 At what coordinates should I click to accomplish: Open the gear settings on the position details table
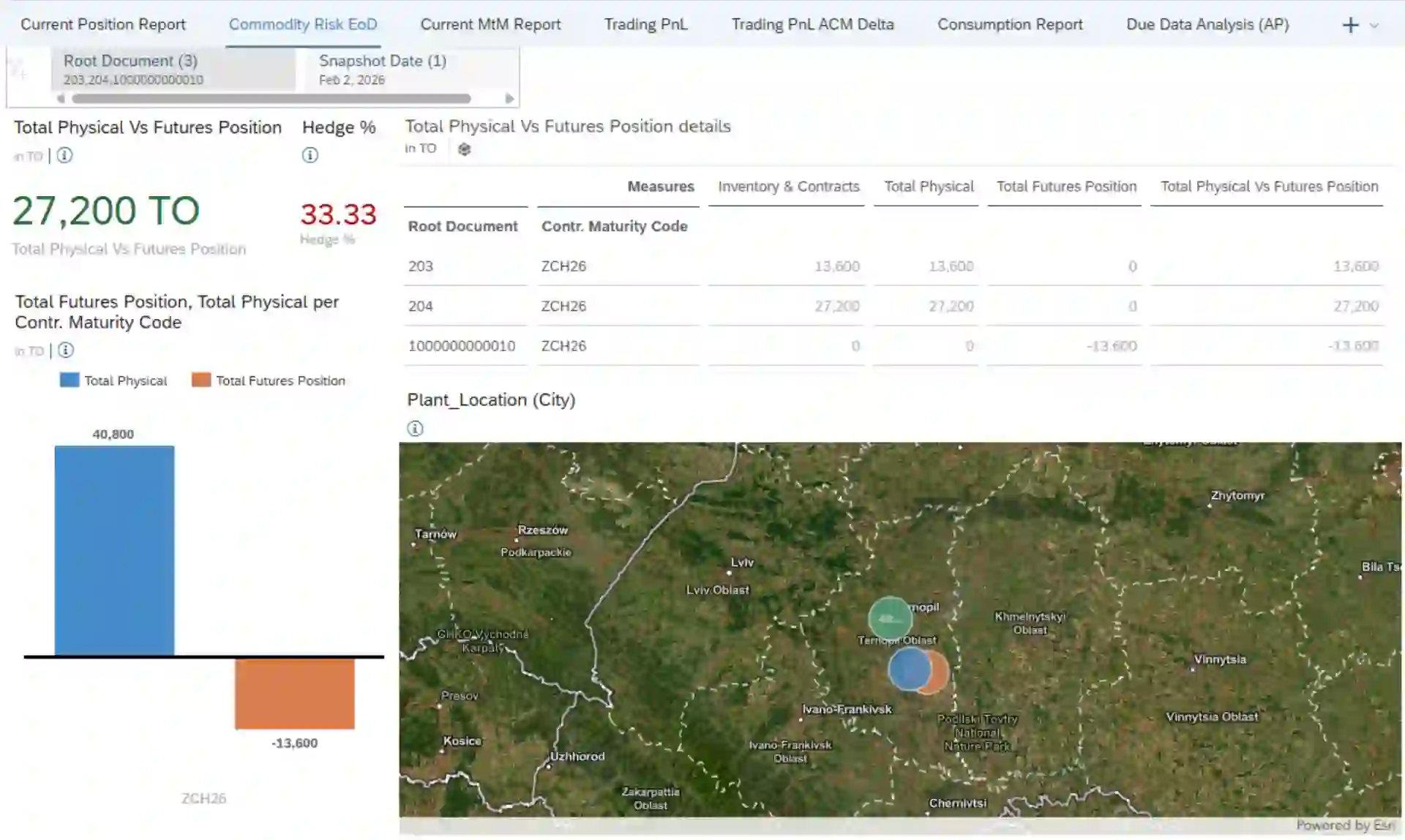click(x=465, y=149)
